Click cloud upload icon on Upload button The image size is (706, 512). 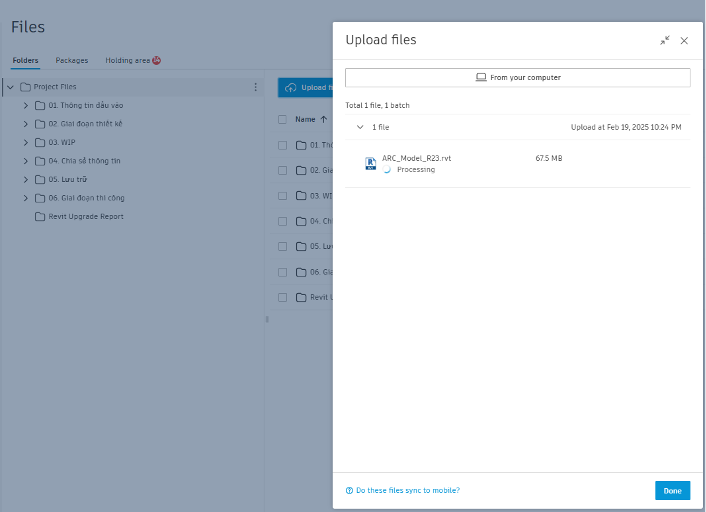tap(291, 87)
